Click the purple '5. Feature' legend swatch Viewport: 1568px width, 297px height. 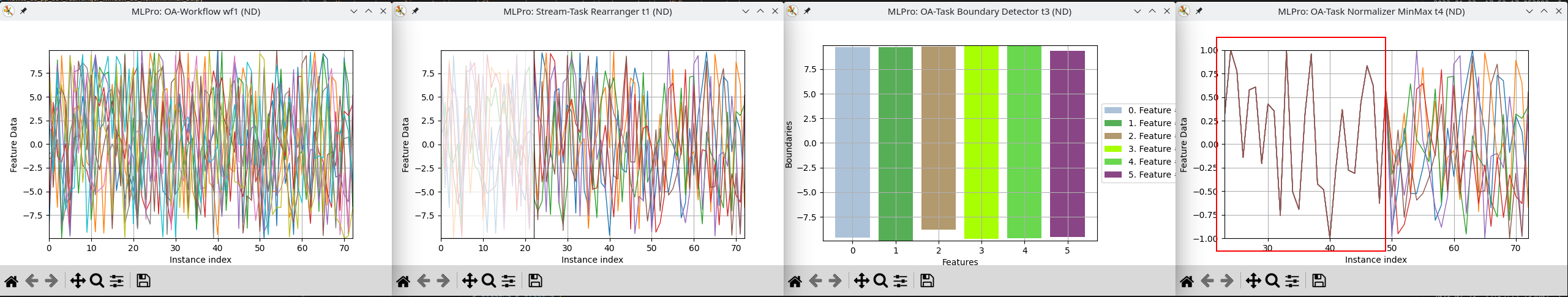tap(1113, 175)
